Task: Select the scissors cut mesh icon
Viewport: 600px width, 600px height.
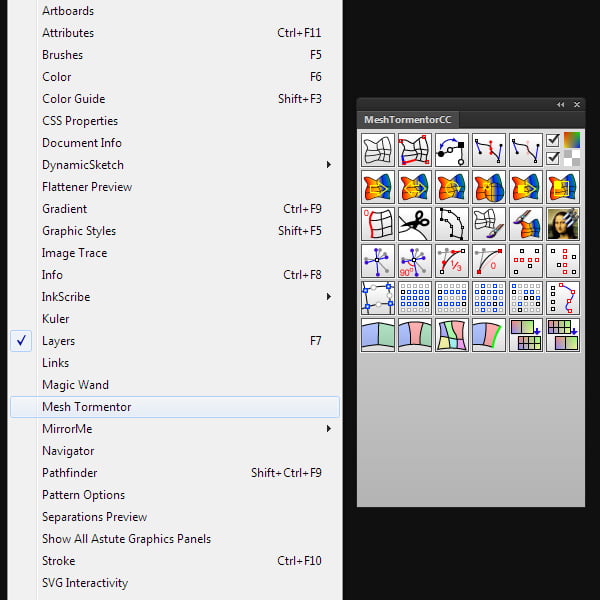Action: (x=415, y=224)
